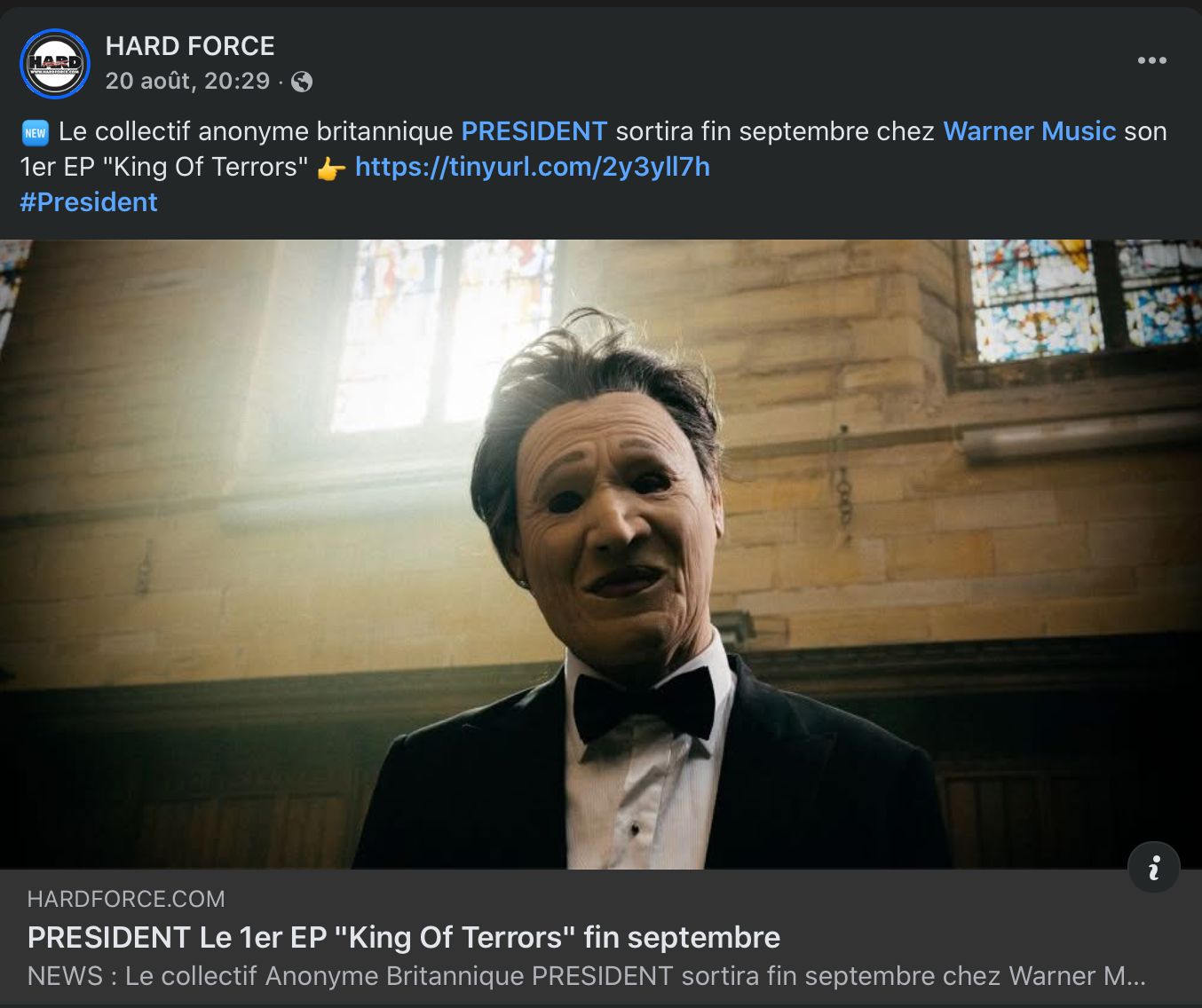This screenshot has height=1008, width=1202.
Task: Follow the tinyurl.com/2y3yll7h link
Action: click(x=533, y=167)
